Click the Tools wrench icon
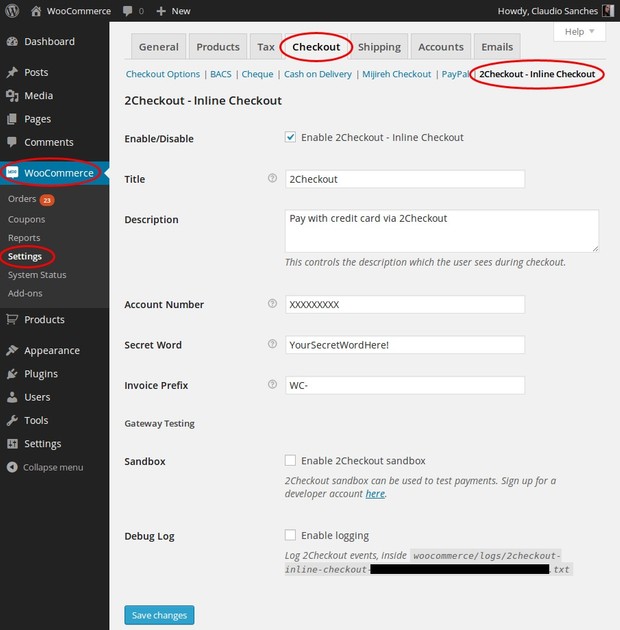Image resolution: width=620 pixels, height=630 pixels. (12, 420)
